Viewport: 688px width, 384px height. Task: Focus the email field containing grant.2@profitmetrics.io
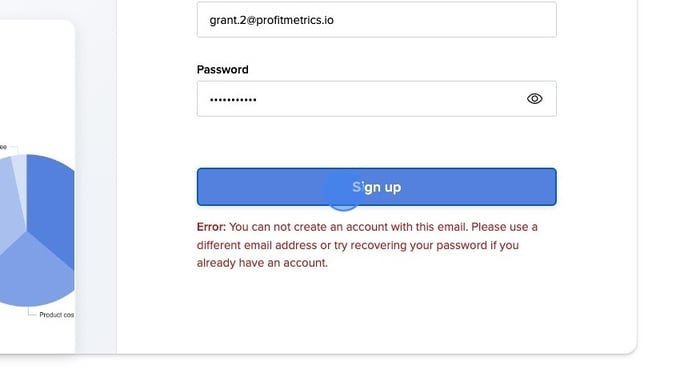coord(376,20)
